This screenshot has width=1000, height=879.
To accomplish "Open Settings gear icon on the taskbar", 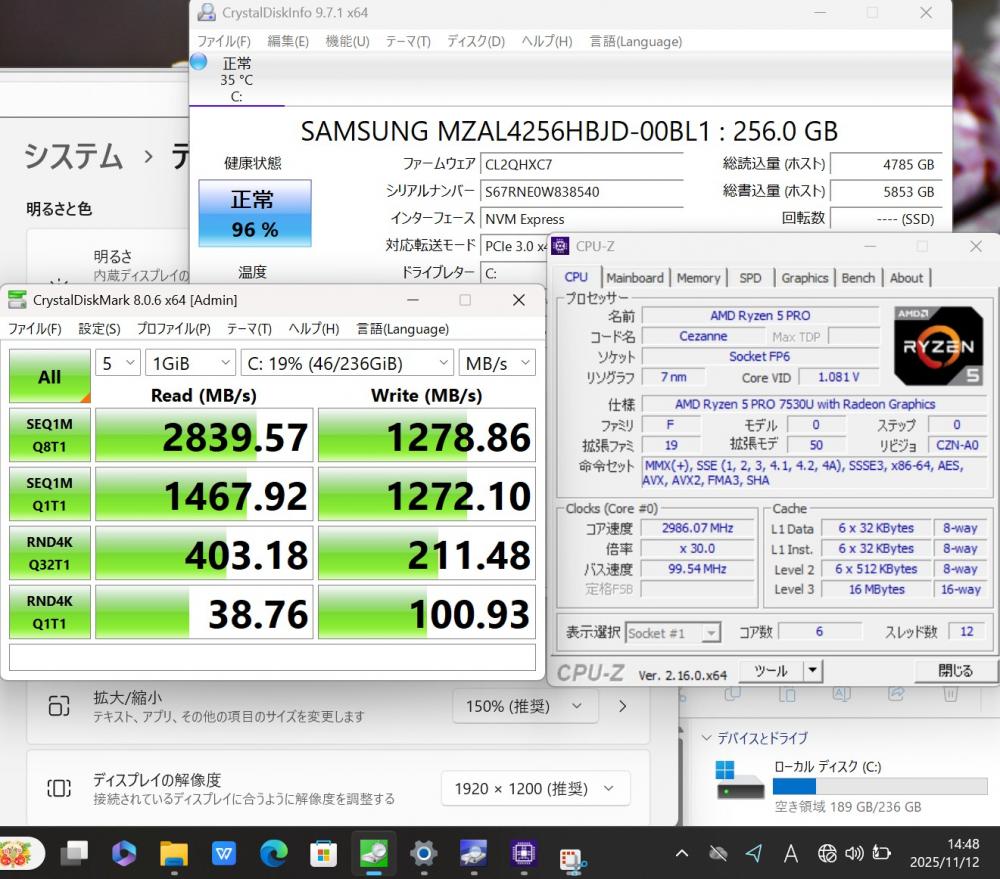I will coord(423,853).
